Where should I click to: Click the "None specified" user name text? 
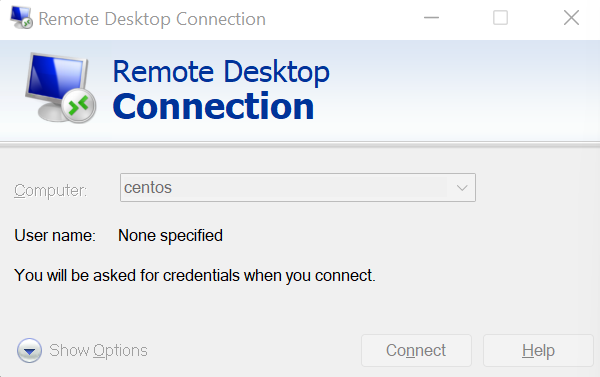170,236
